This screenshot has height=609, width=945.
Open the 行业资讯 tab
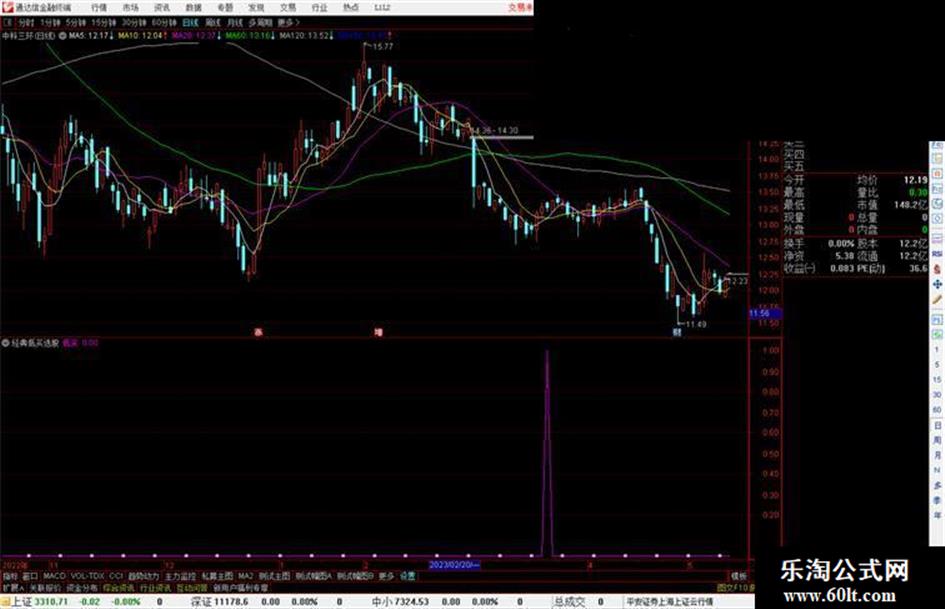tap(155, 587)
